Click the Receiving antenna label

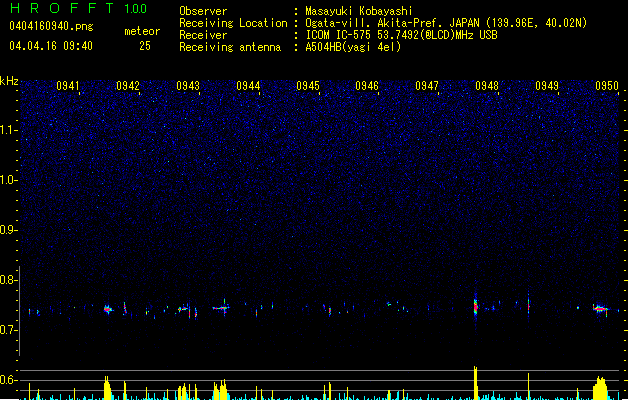tap(230, 47)
